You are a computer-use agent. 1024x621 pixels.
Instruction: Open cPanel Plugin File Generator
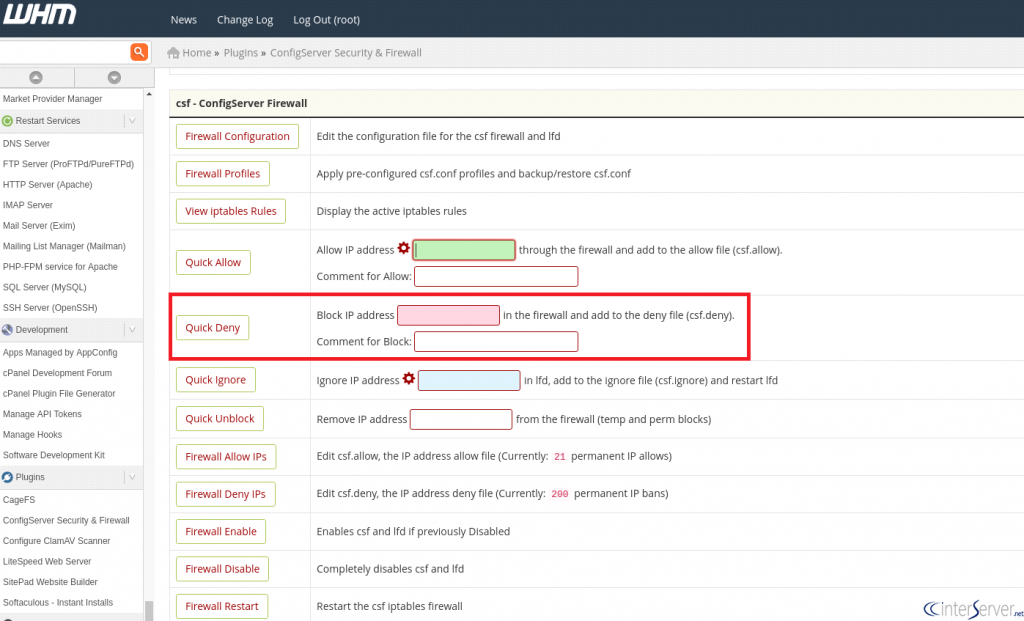click(x=59, y=394)
